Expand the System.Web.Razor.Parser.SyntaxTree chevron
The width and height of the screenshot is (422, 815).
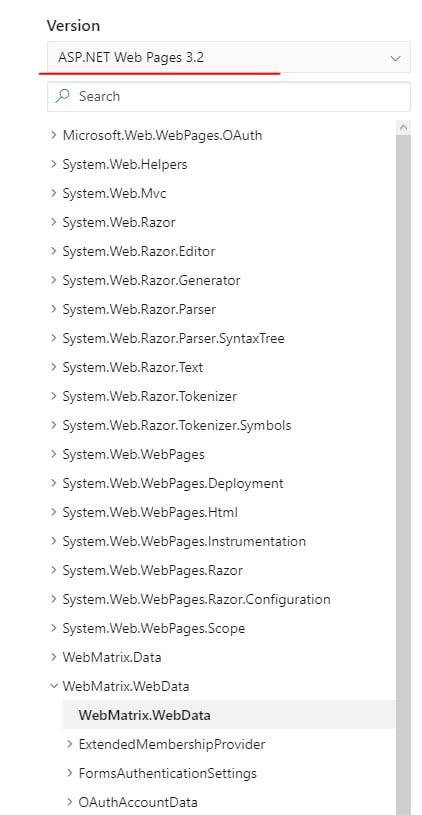[54, 338]
